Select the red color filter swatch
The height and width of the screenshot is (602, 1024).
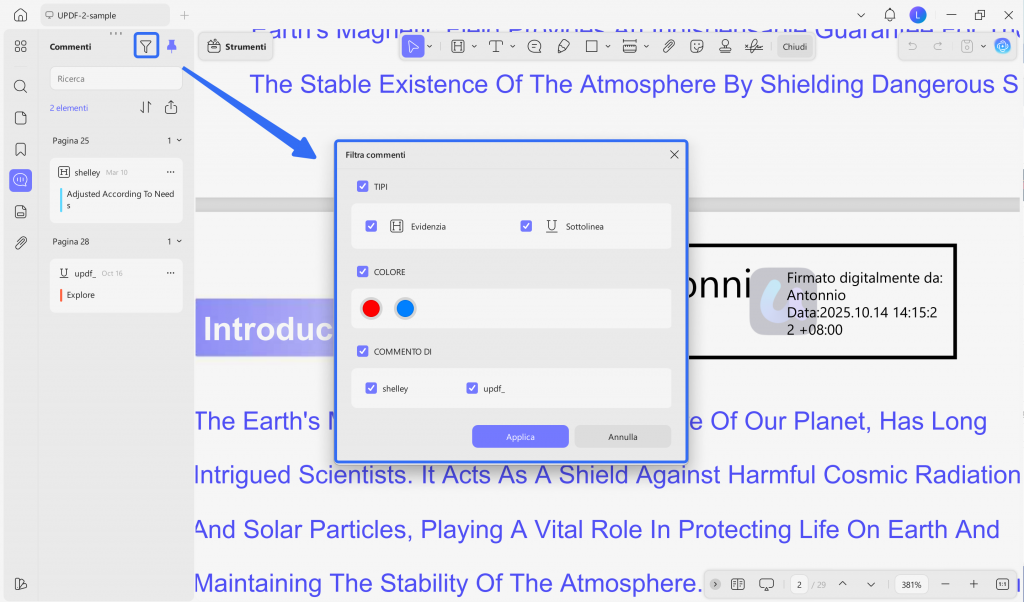pos(371,308)
